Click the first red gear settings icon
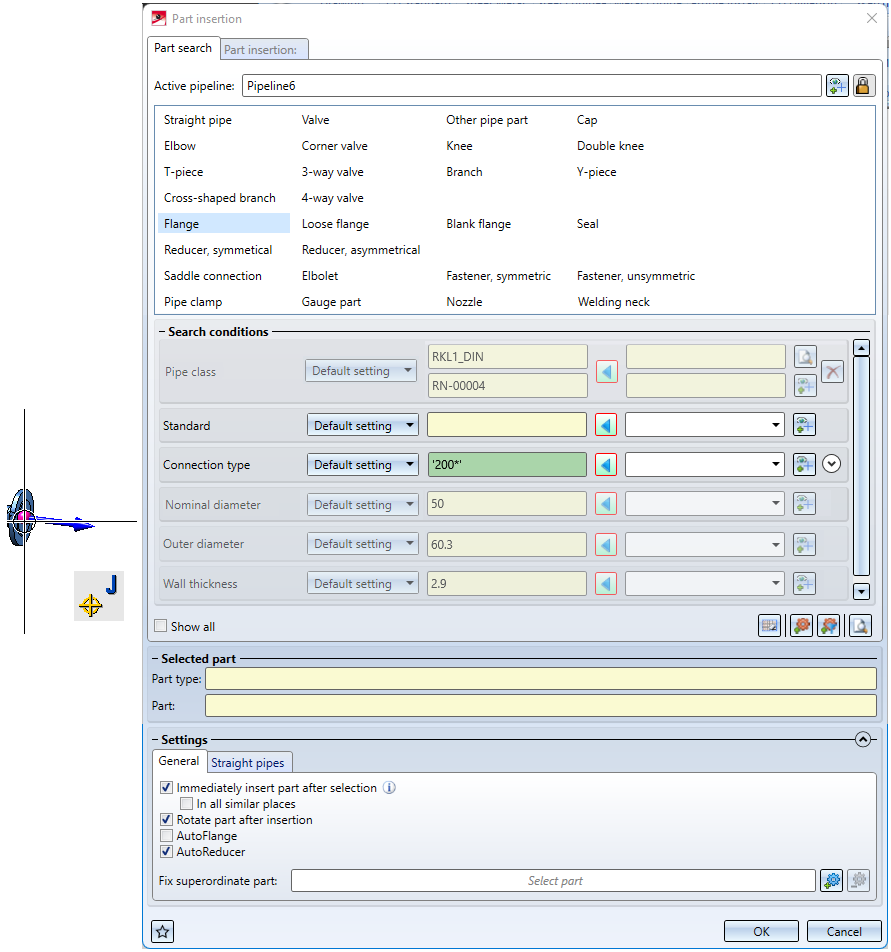 click(802, 625)
